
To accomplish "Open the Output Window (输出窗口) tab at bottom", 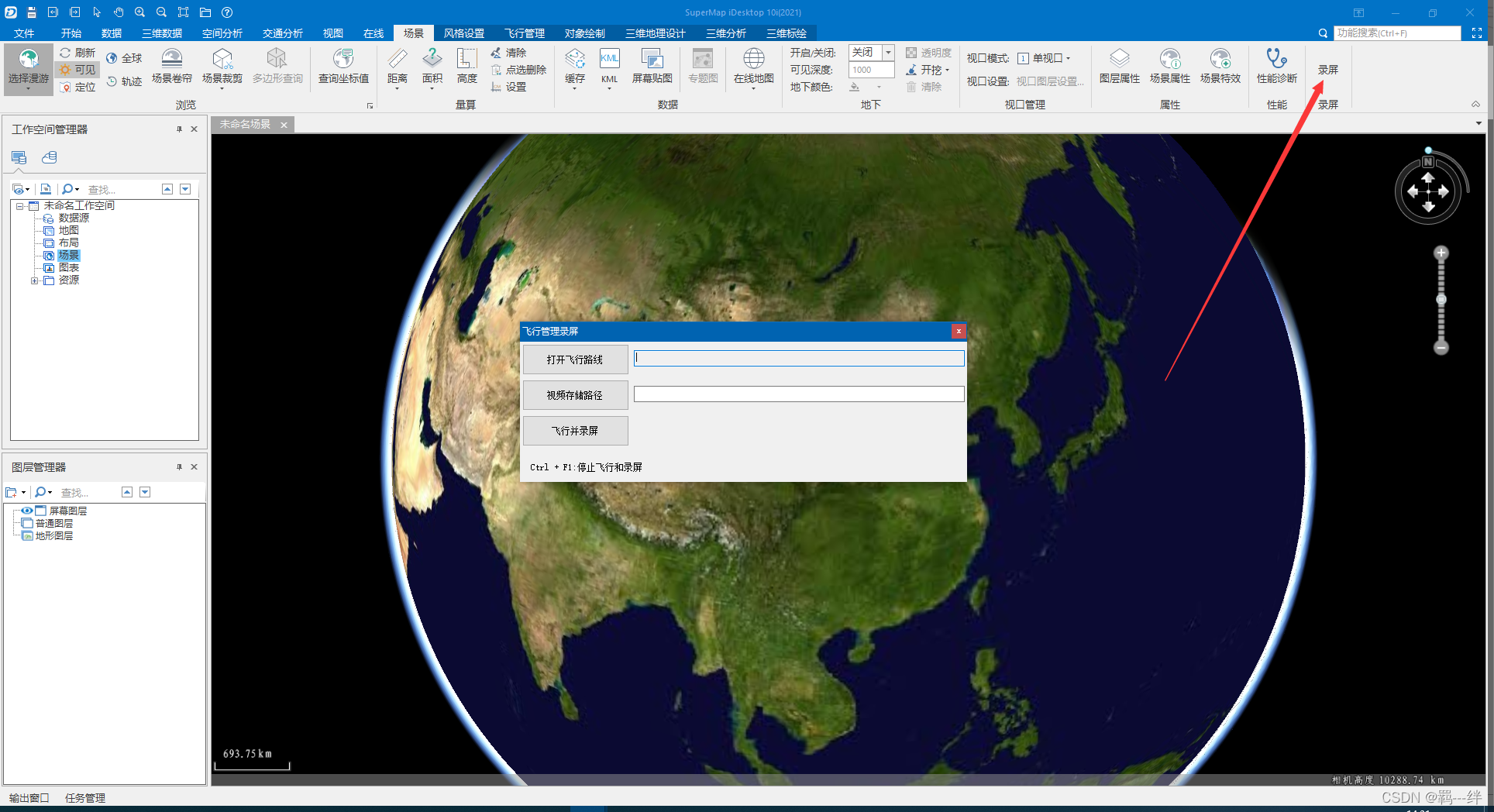I will point(29,797).
